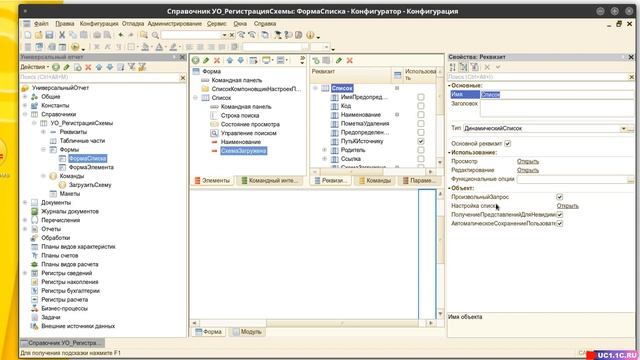640x360 pixels.
Task: Click the properties panel search field
Action: [538, 77]
